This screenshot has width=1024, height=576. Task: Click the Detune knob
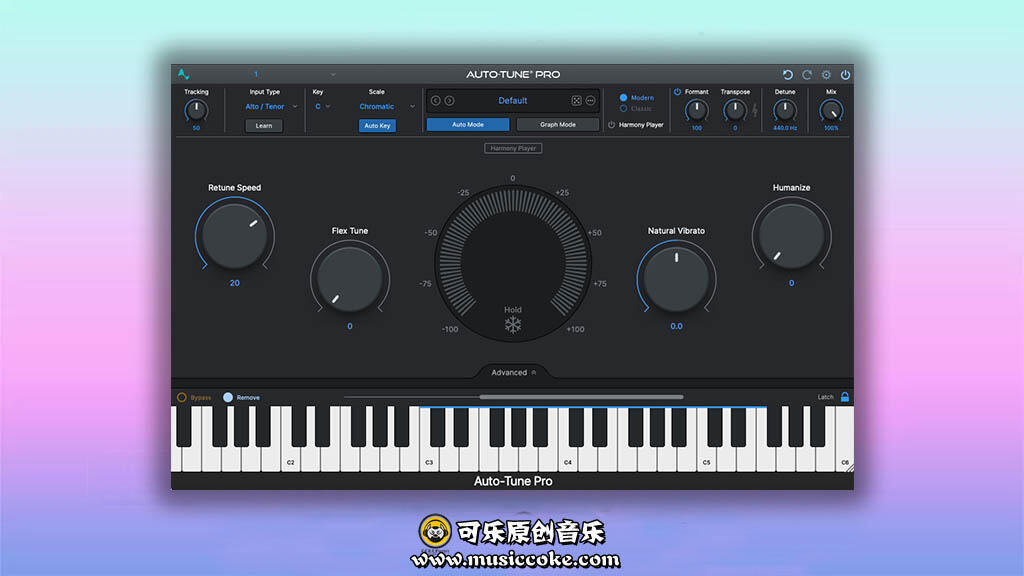point(785,110)
